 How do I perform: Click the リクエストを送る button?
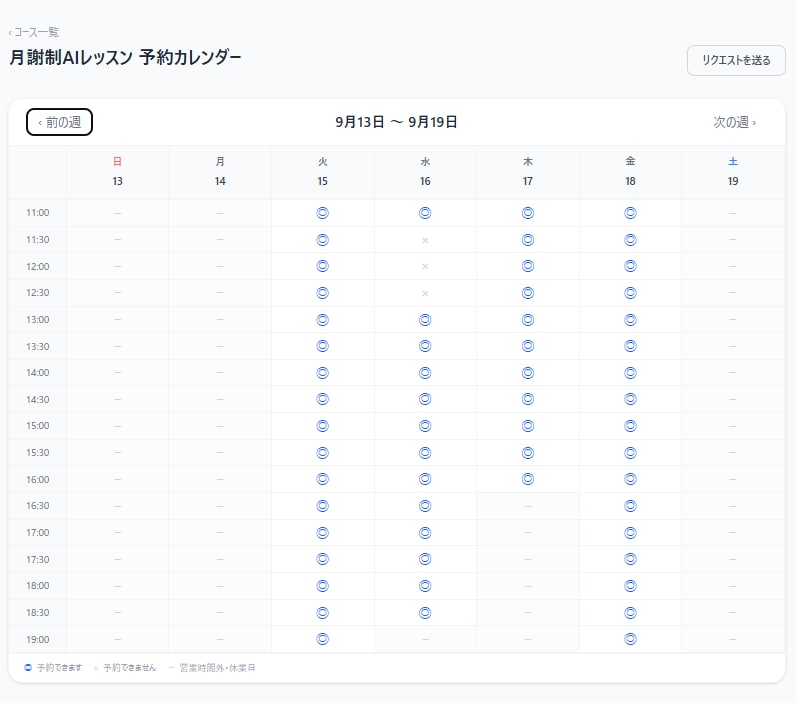[736, 60]
